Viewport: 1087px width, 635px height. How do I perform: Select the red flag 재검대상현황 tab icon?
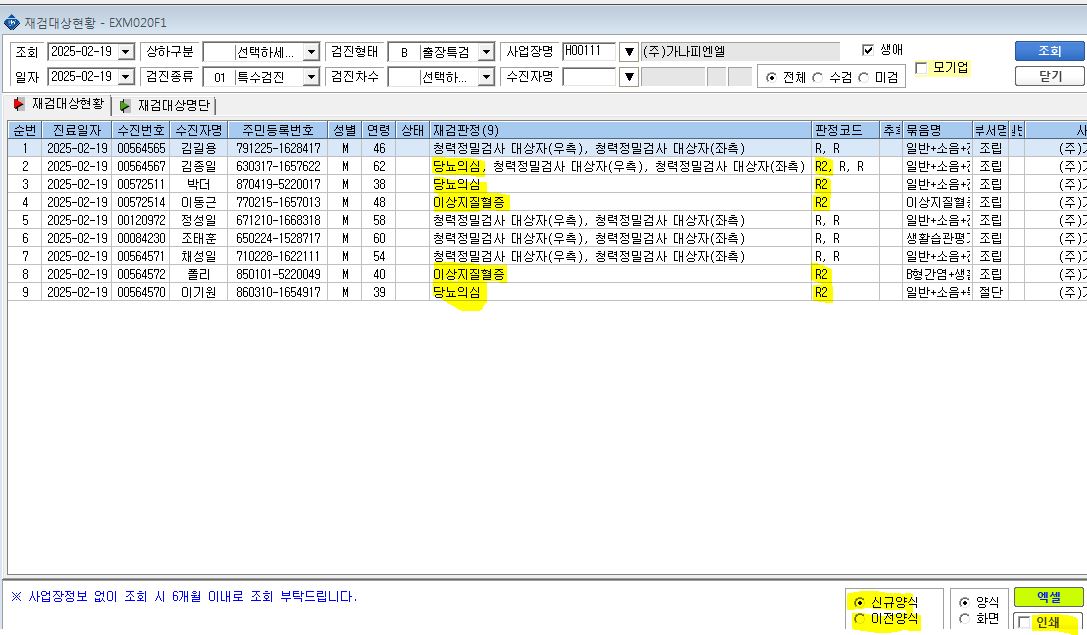pyautogui.click(x=19, y=105)
